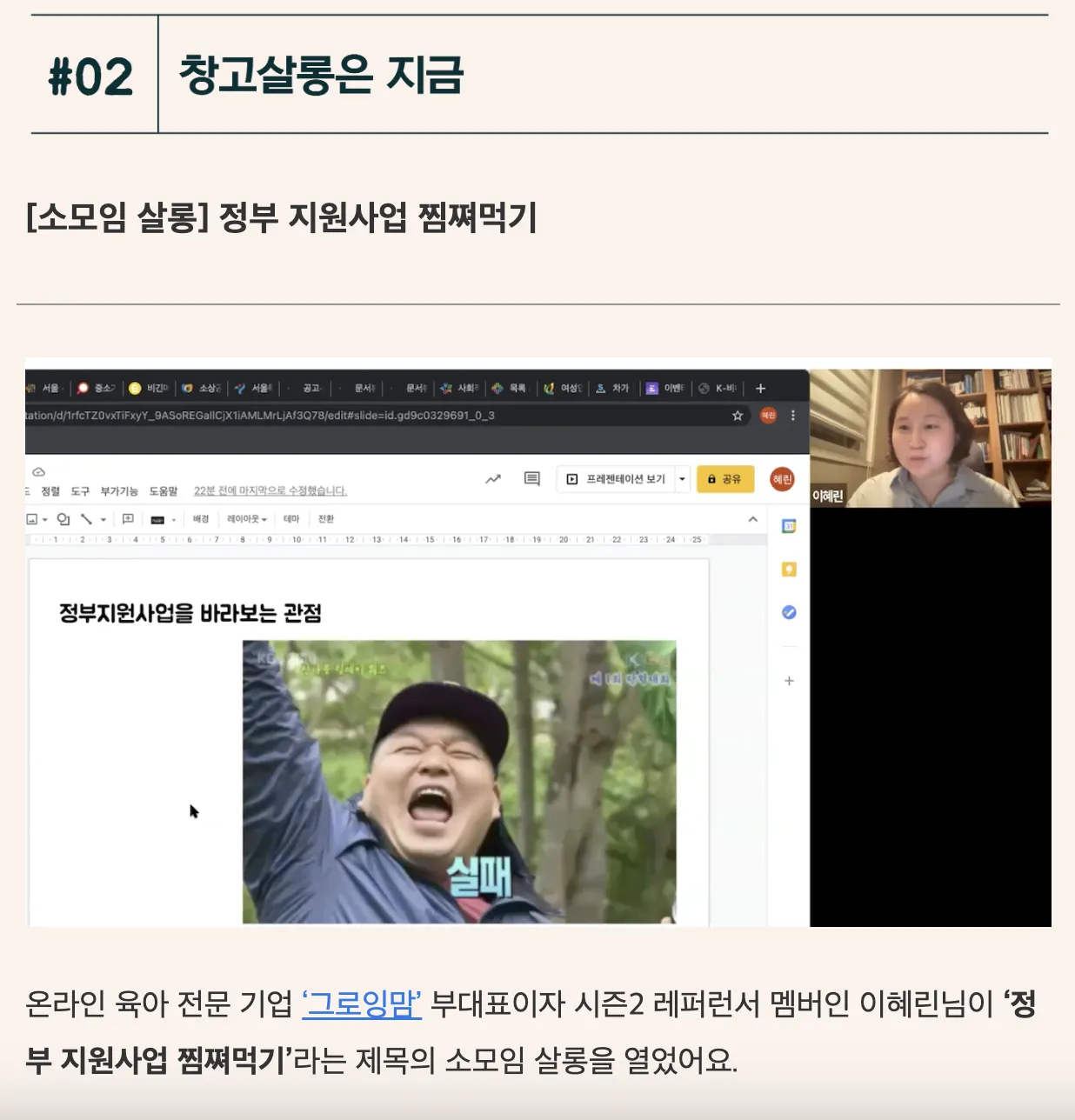Image resolution: width=1075 pixels, height=1120 pixels.
Task: Switch to the 목록 browser tab
Action: [511, 388]
